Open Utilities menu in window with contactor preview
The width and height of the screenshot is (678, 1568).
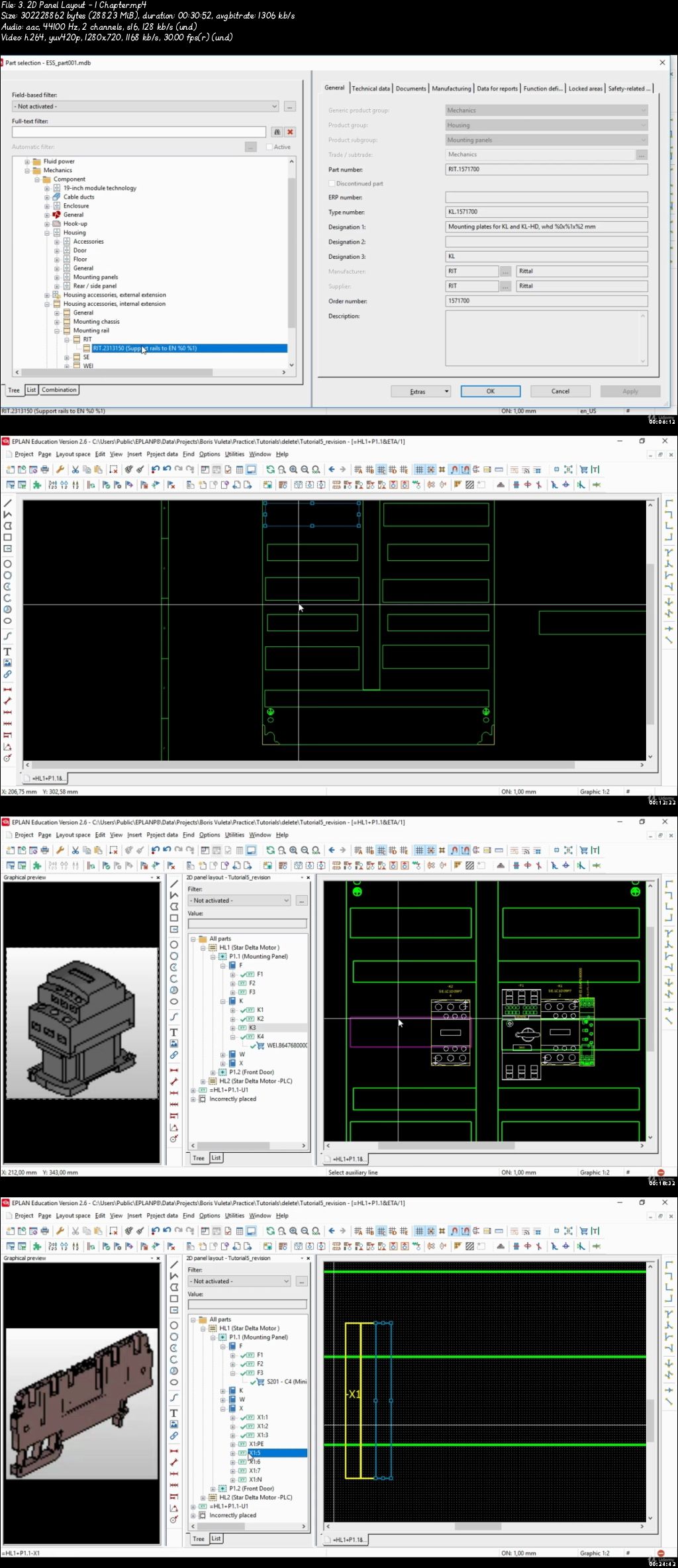pos(234,835)
